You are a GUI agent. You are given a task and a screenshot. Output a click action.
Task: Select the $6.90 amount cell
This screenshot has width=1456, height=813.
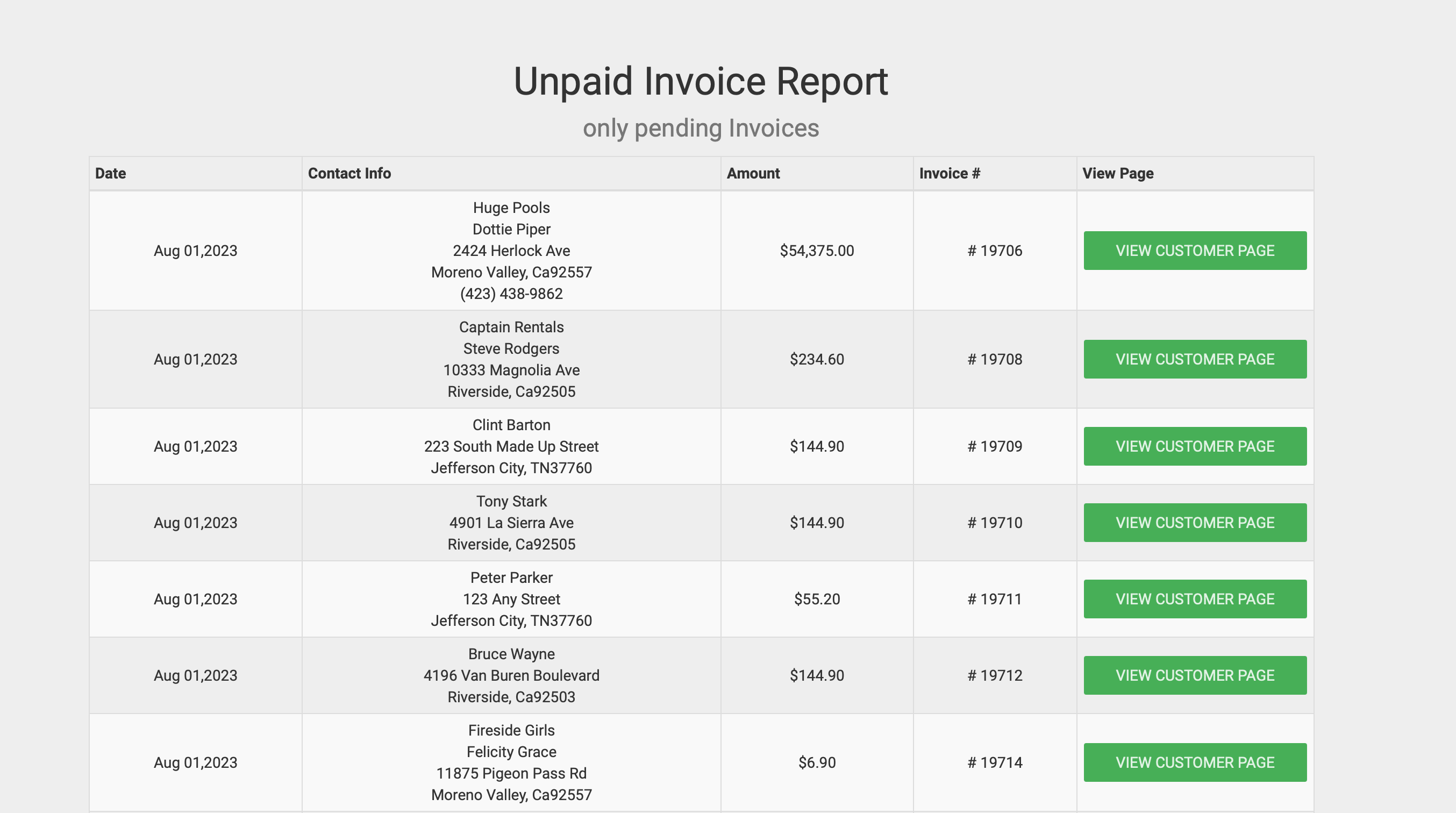tap(816, 762)
